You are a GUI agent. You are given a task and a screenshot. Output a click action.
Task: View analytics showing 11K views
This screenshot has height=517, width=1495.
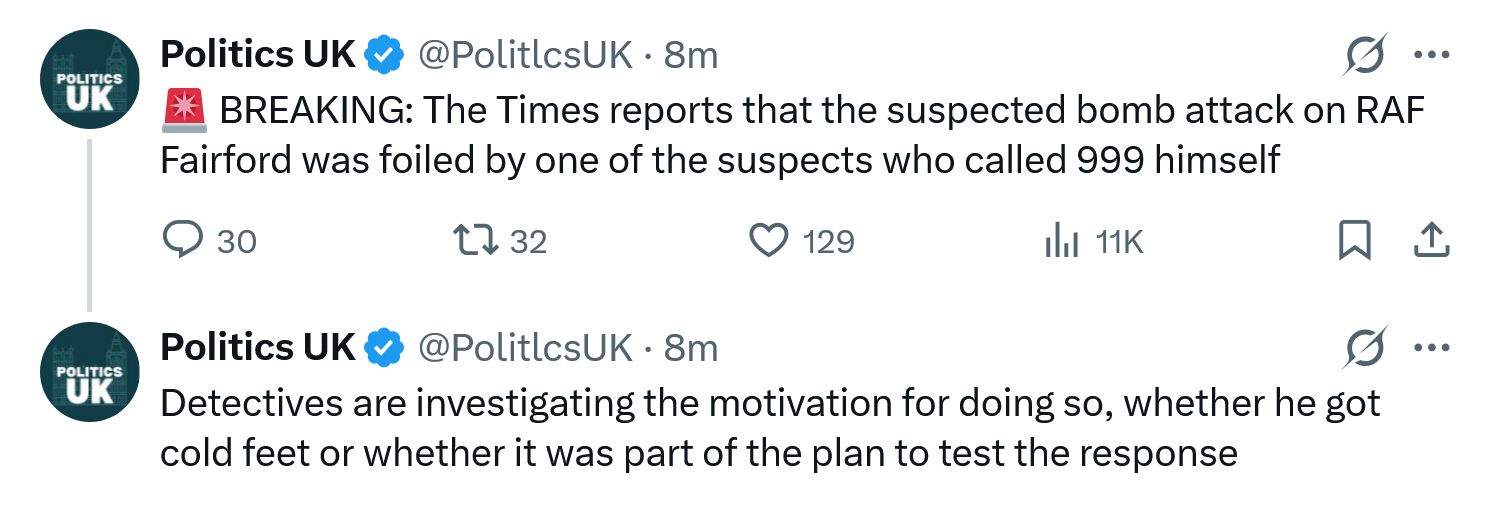[x=1092, y=241]
